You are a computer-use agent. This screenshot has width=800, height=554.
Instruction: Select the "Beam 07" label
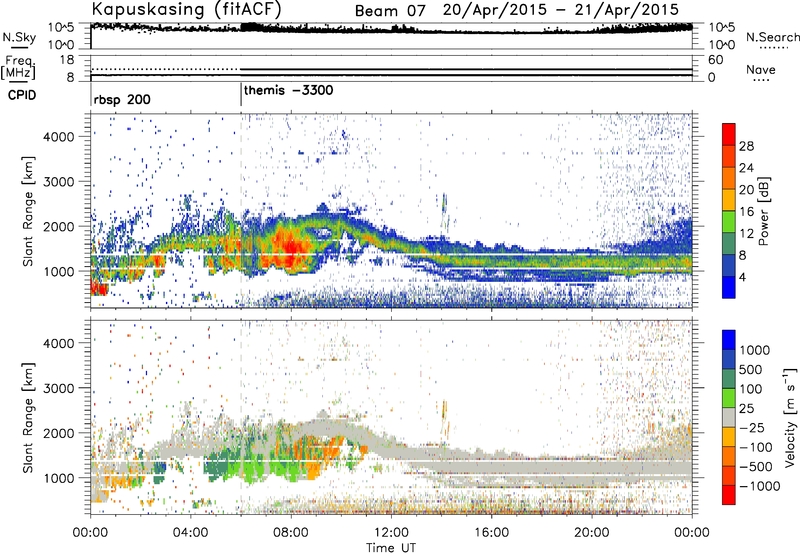390,11
